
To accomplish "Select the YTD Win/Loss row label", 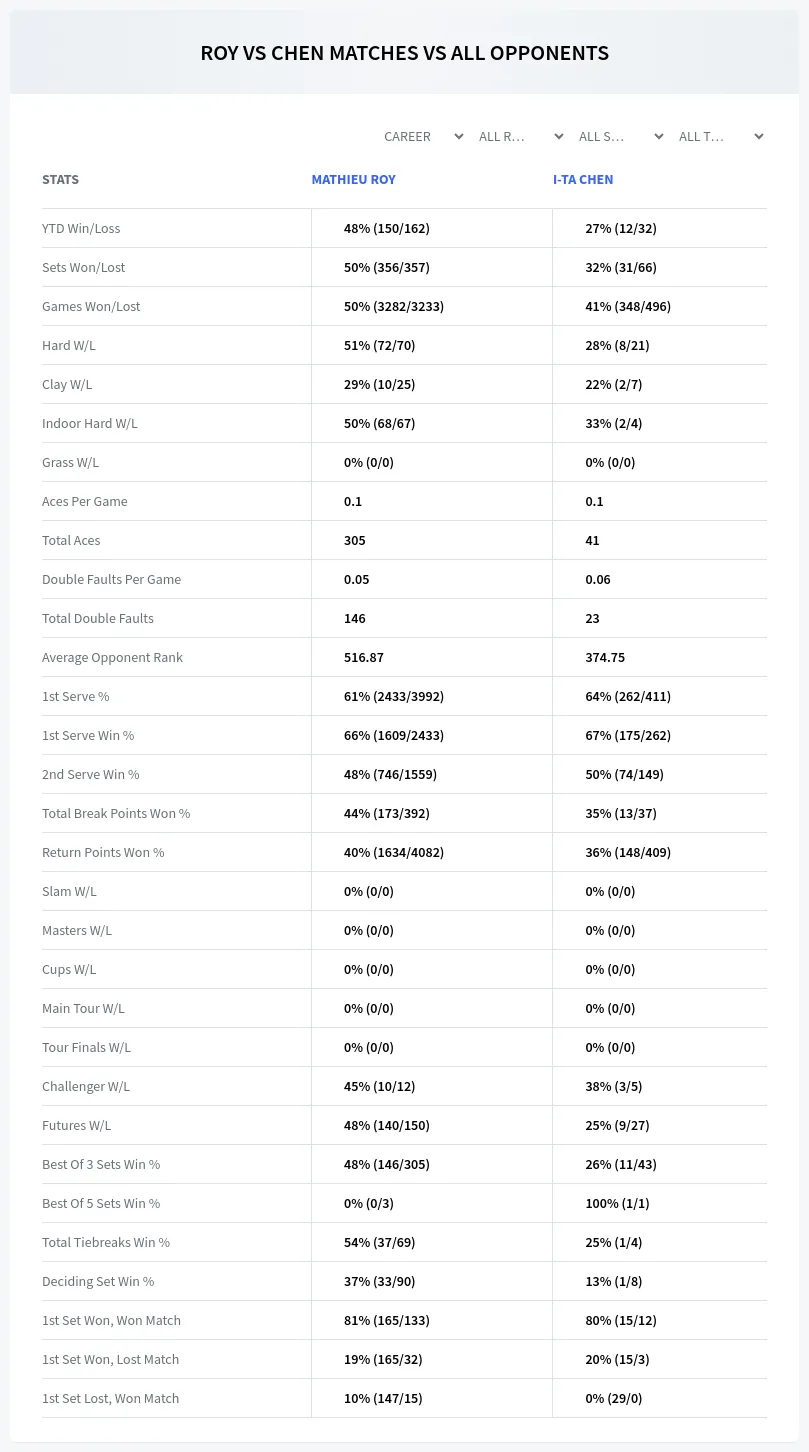I will (x=81, y=228).
